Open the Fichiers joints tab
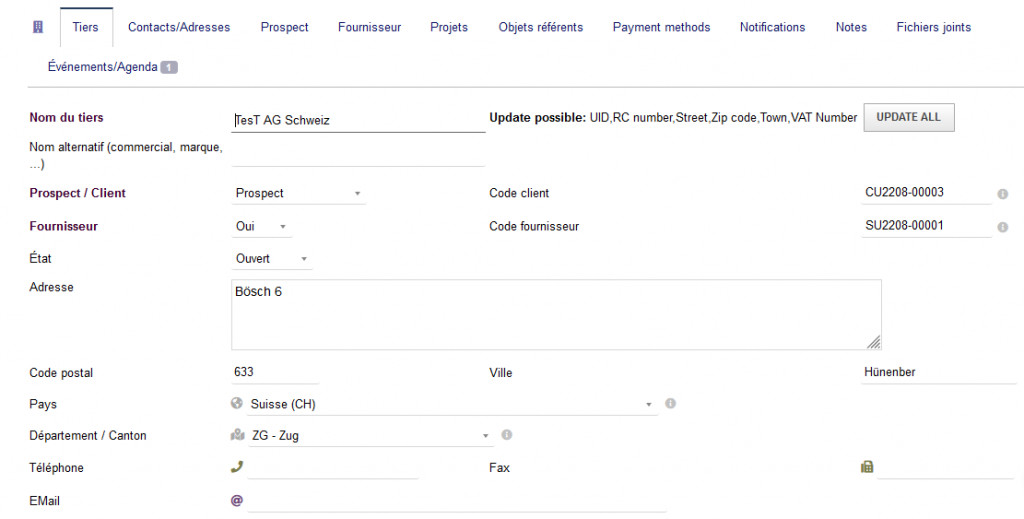This screenshot has width=1024, height=519. 933,27
